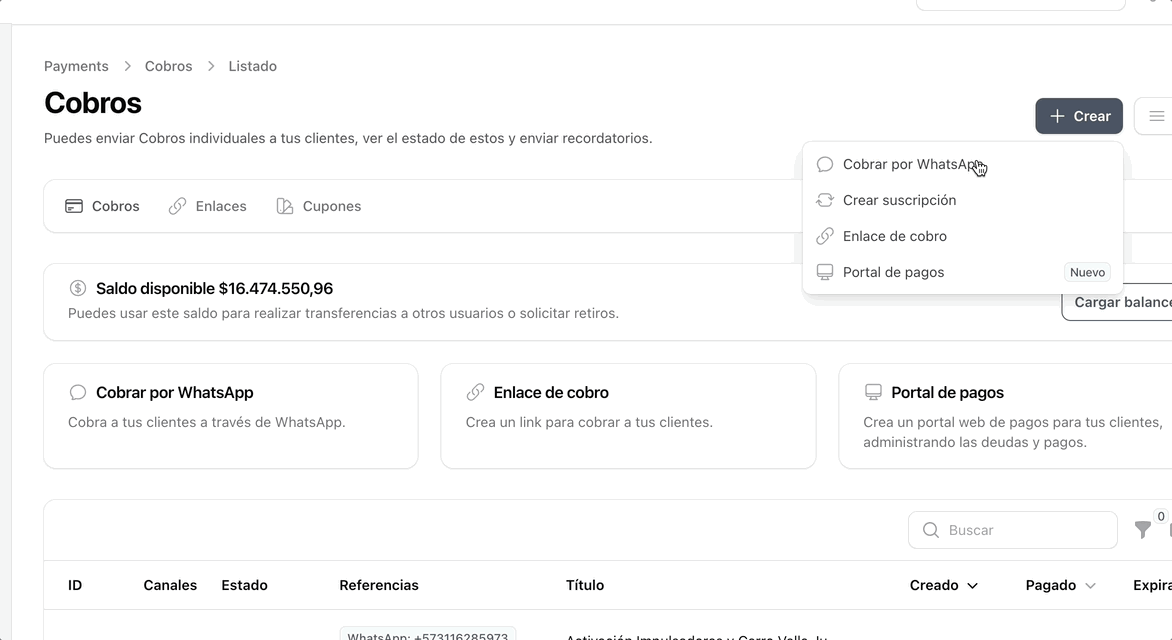
Task: Select Portal de pagos from the Crear menu
Action: coord(894,272)
